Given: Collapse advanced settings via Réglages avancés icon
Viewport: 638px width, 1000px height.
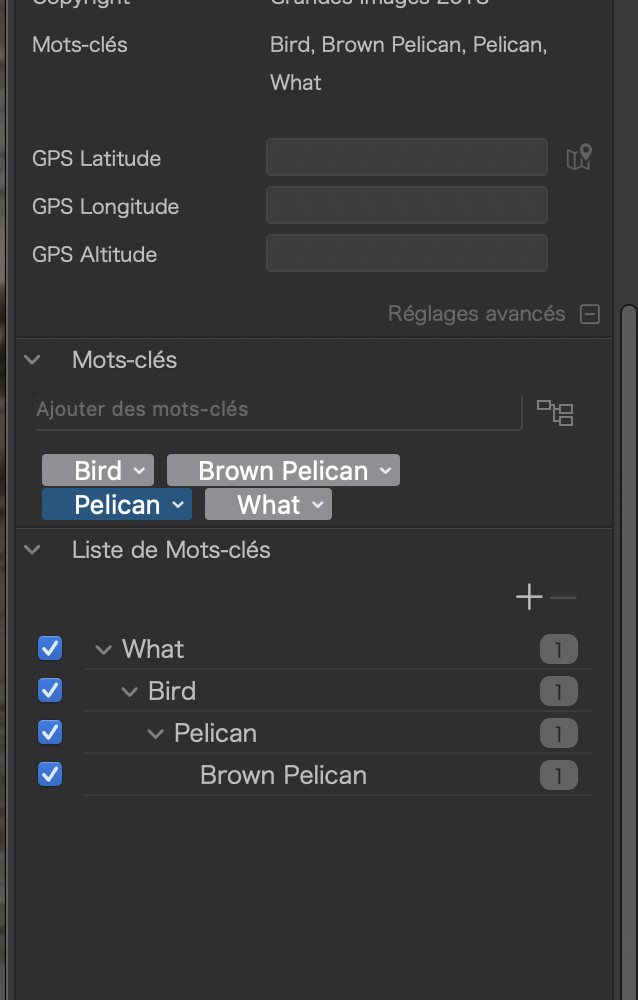Looking at the screenshot, I should tap(590, 314).
